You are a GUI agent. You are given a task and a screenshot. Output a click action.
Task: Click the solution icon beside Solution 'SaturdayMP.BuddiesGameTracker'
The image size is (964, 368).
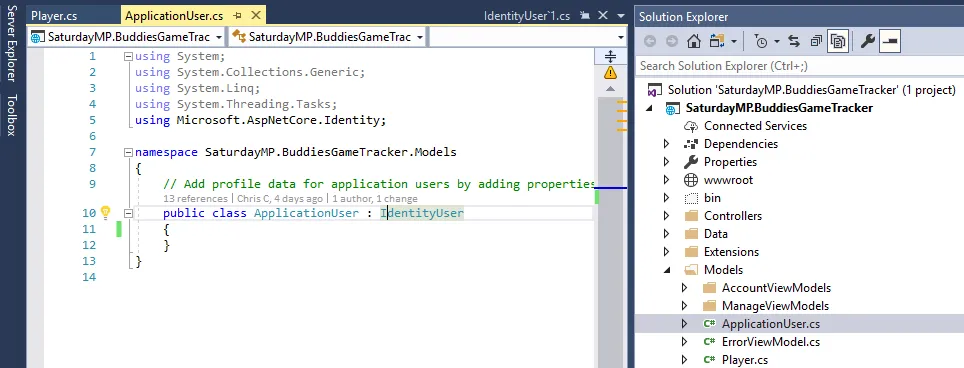[655, 90]
